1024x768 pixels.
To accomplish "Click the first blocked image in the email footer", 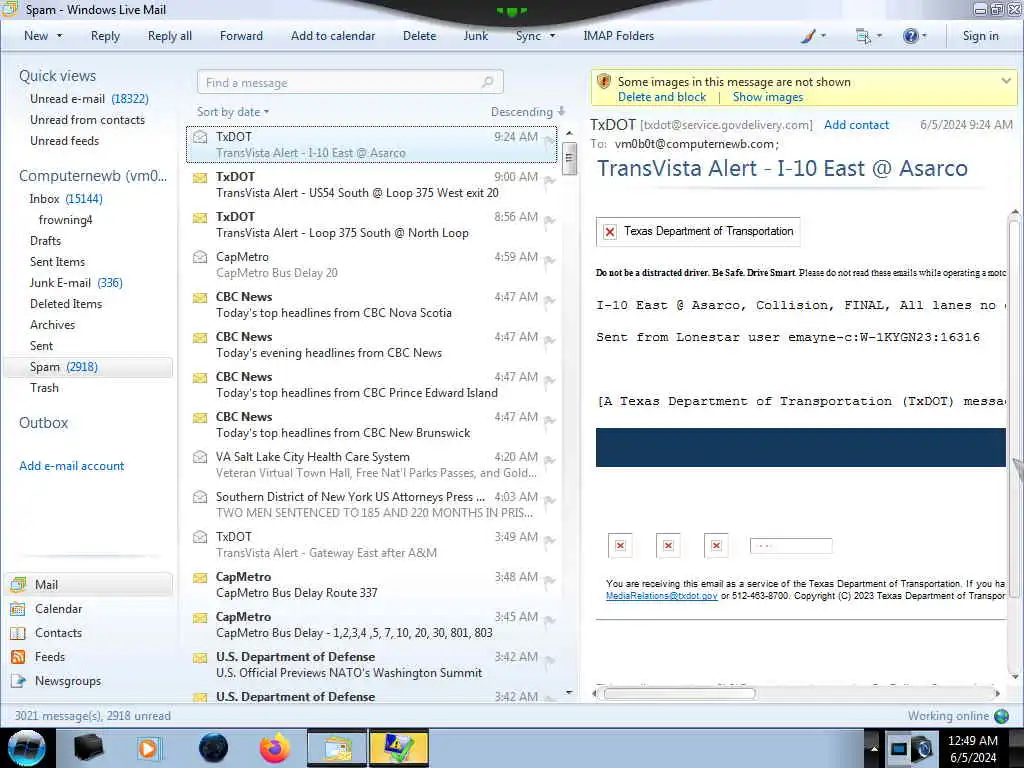I will (620, 545).
